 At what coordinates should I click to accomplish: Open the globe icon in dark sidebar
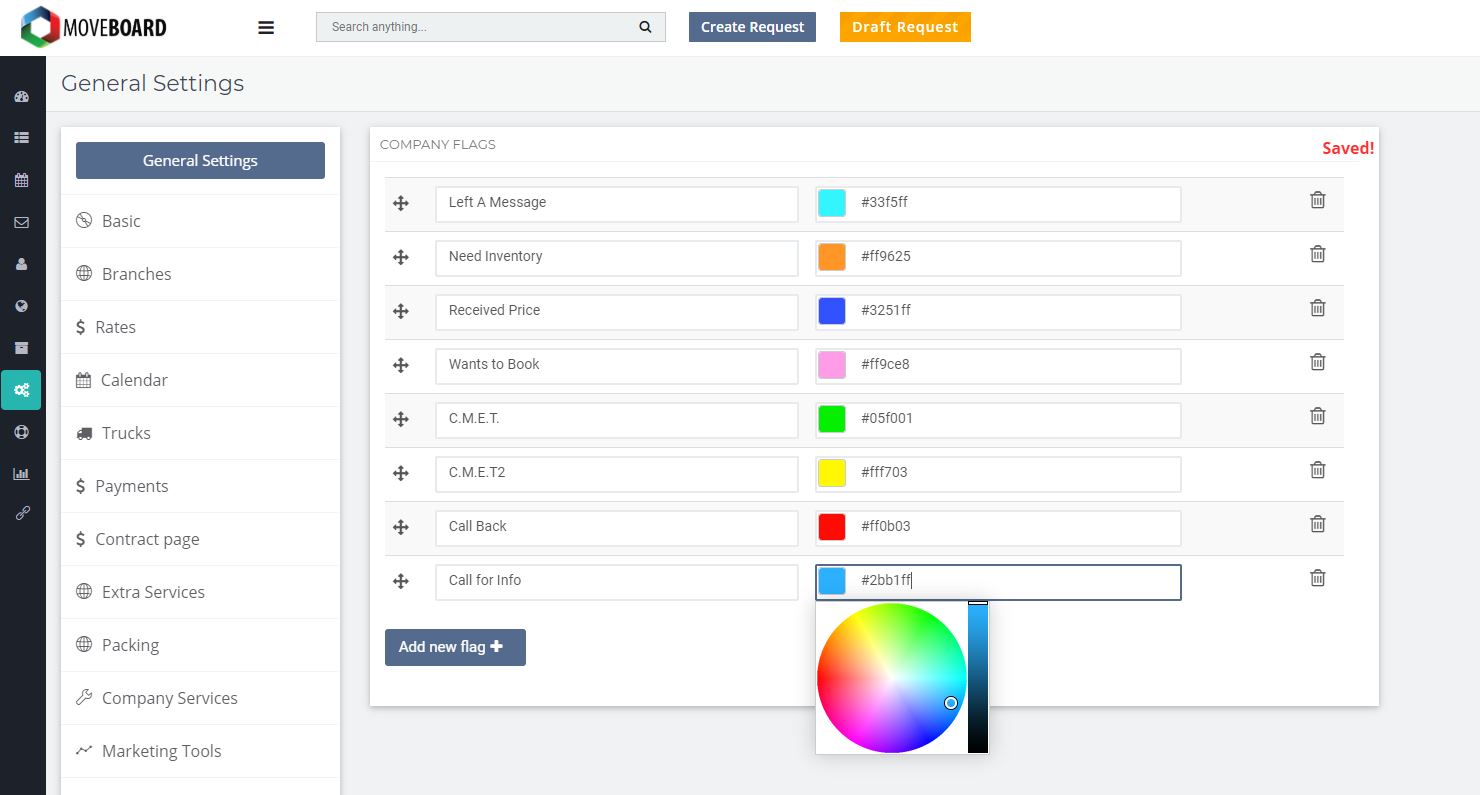(21, 306)
